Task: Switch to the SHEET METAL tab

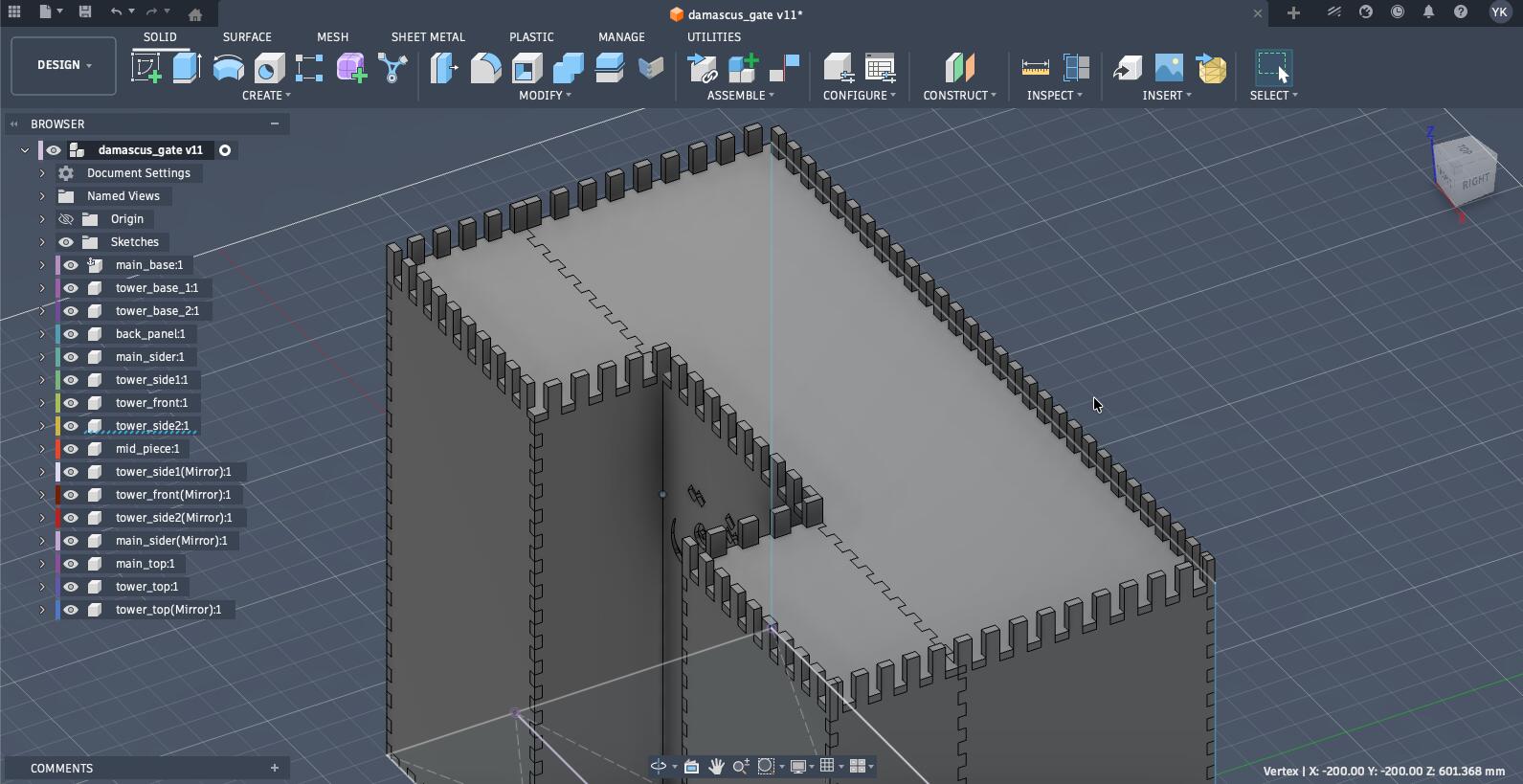Action: (428, 36)
